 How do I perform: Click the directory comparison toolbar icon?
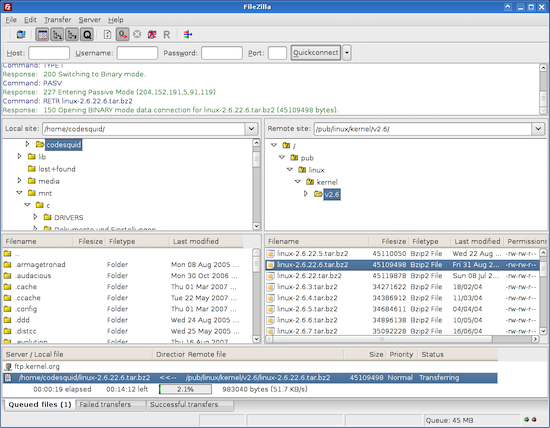pos(188,34)
